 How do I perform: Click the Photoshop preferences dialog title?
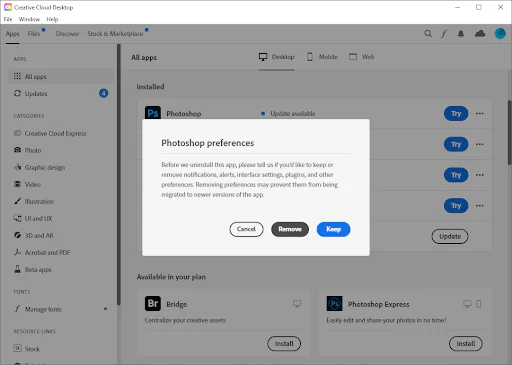[207, 143]
